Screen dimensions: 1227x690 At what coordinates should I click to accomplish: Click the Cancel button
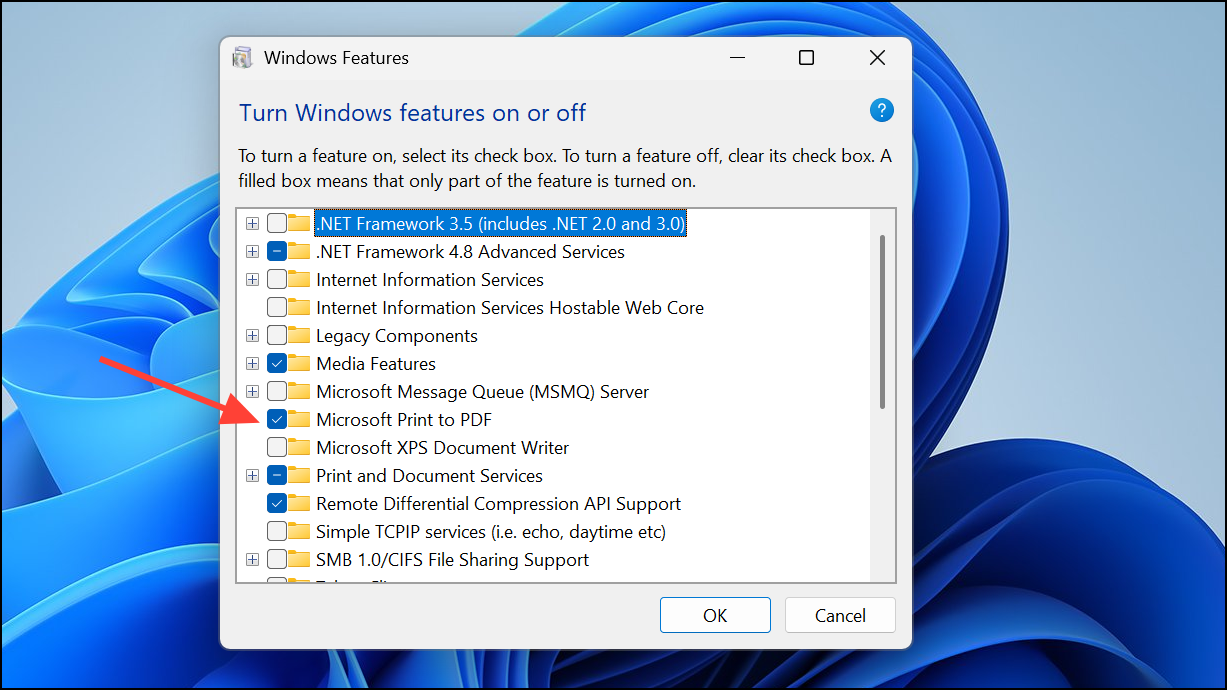click(840, 616)
